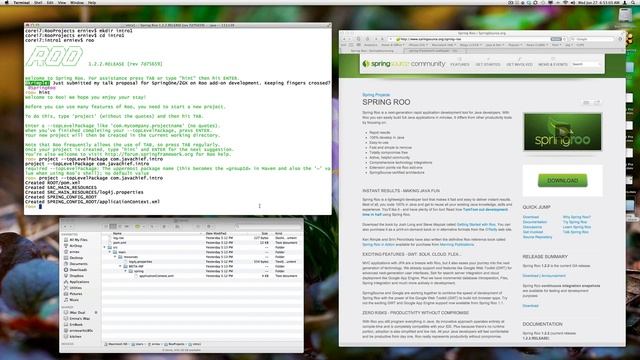The height and width of the screenshot is (360, 640).
Task: Click Users in Finder path bar
Action: point(138,344)
